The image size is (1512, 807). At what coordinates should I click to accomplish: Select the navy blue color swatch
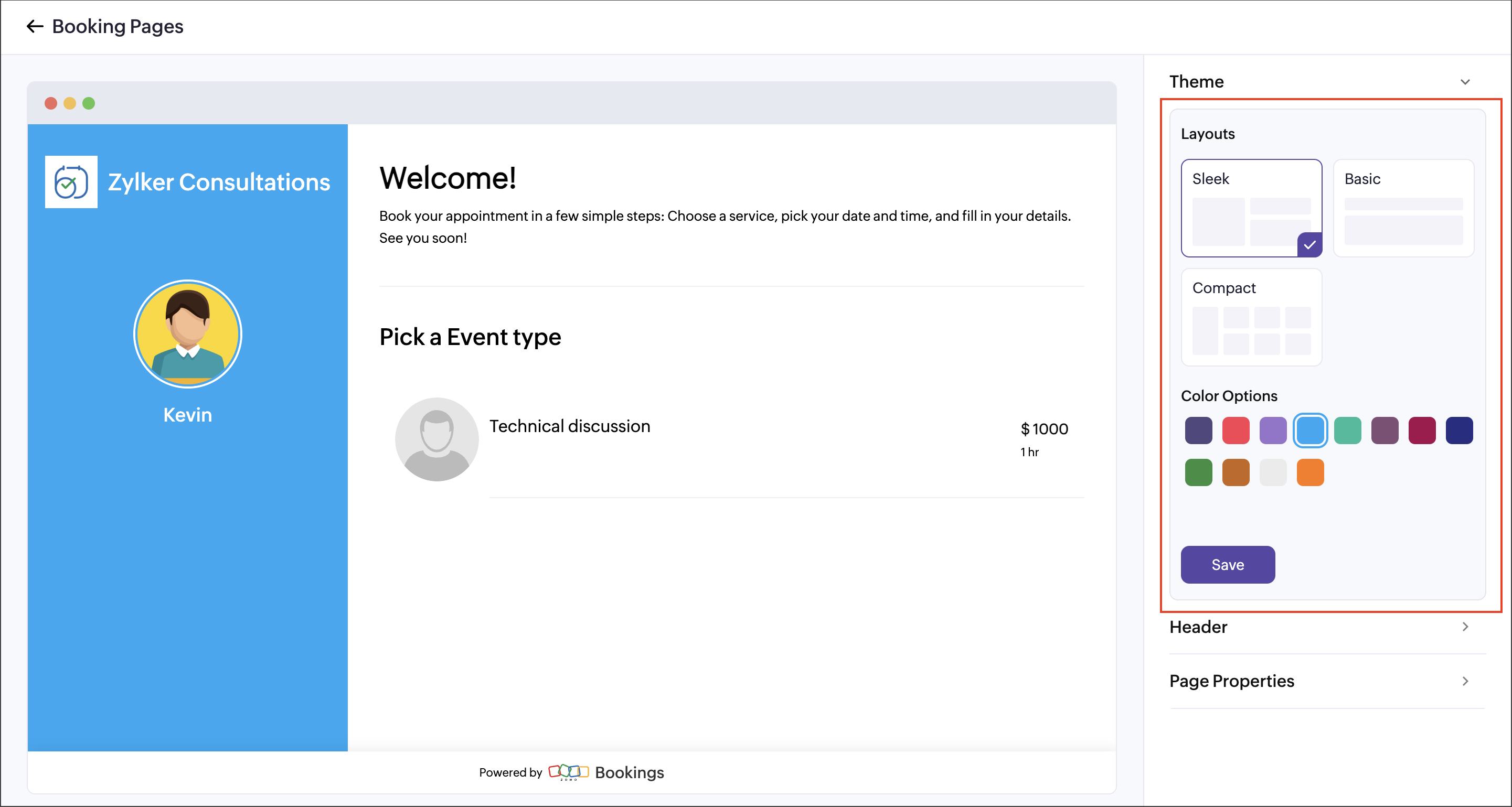tap(1458, 431)
